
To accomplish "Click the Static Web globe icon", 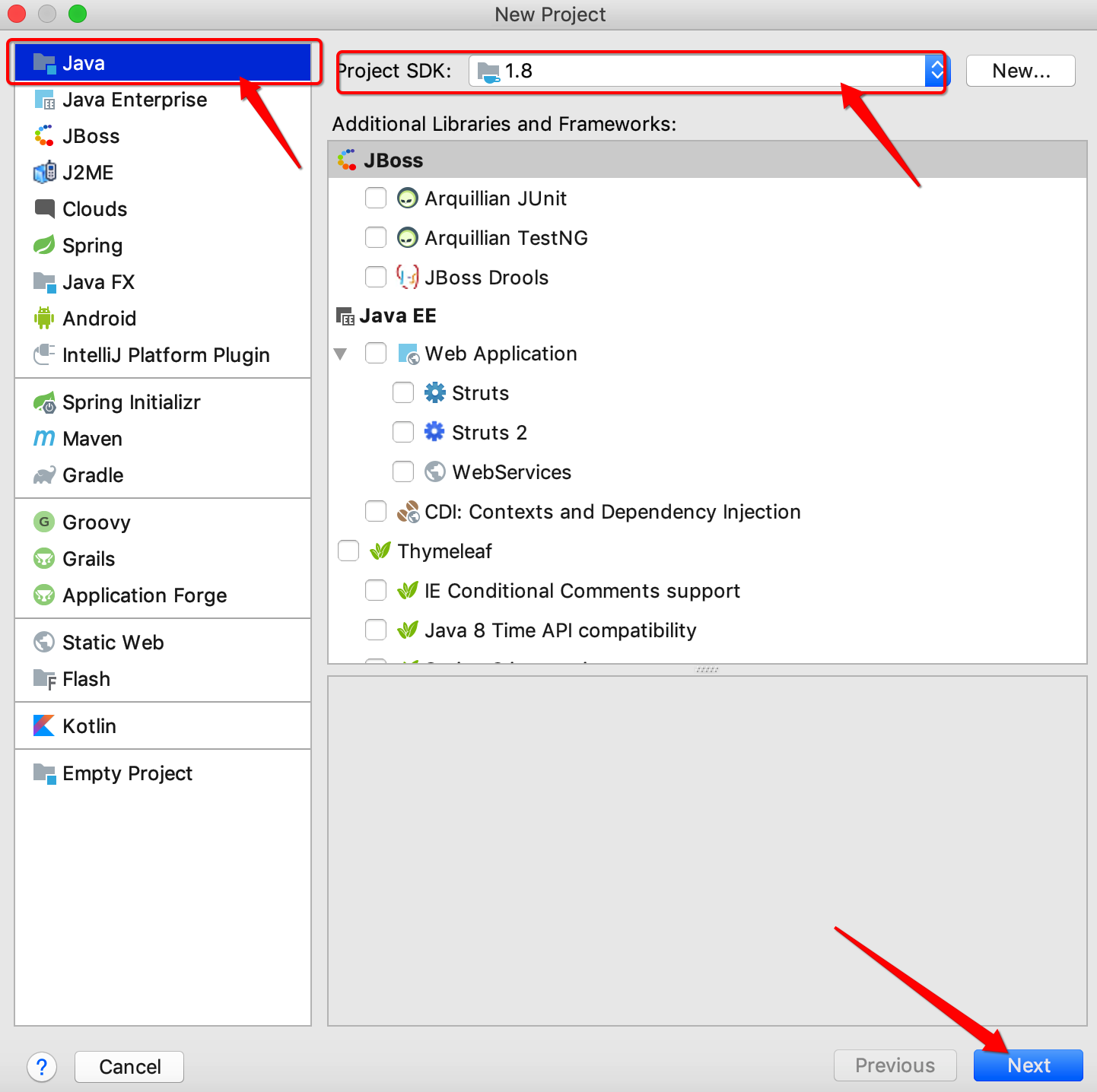I will (x=45, y=642).
